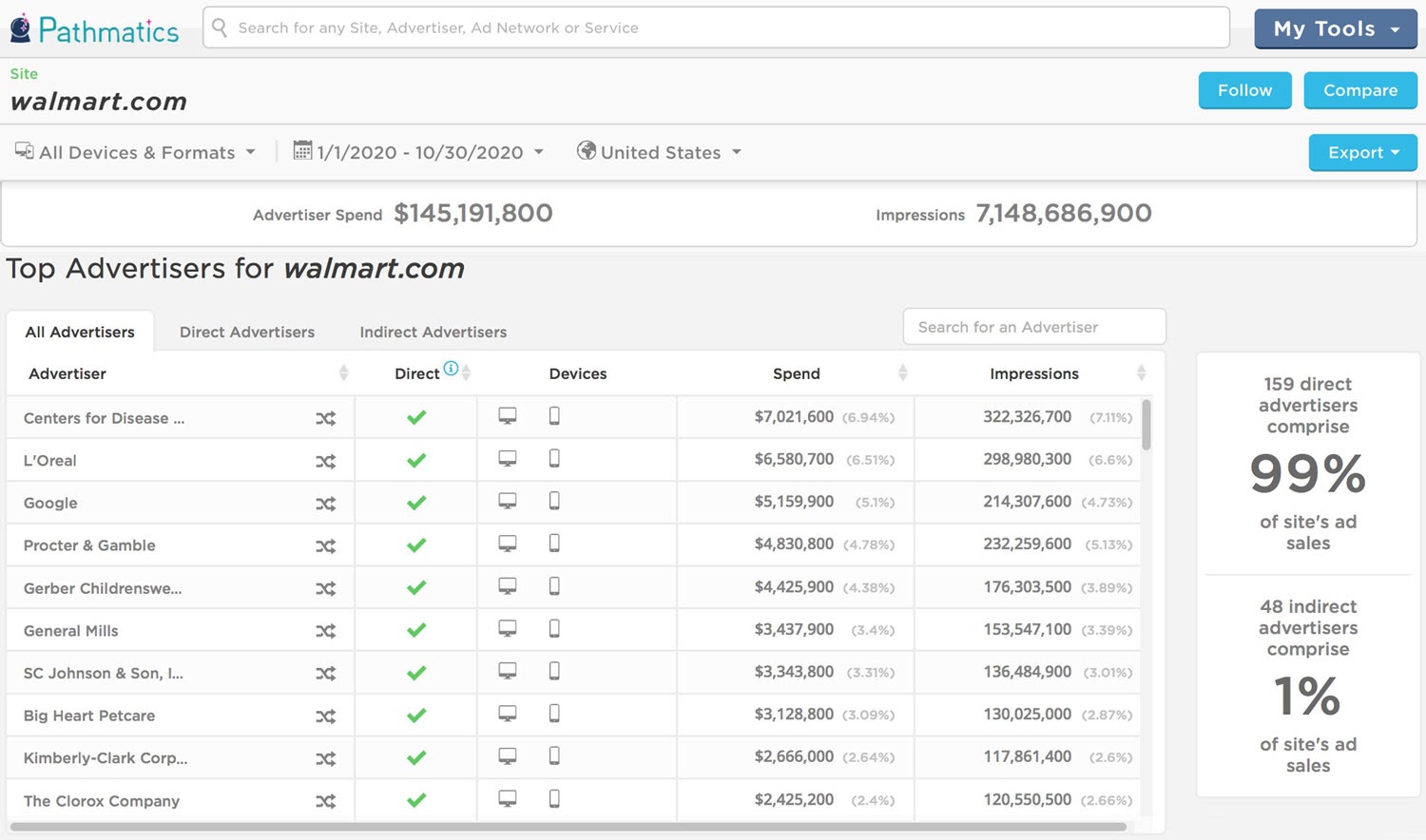Click shuffle icon for Gerber Childrenswear
Image resolution: width=1426 pixels, height=840 pixels.
coord(326,588)
